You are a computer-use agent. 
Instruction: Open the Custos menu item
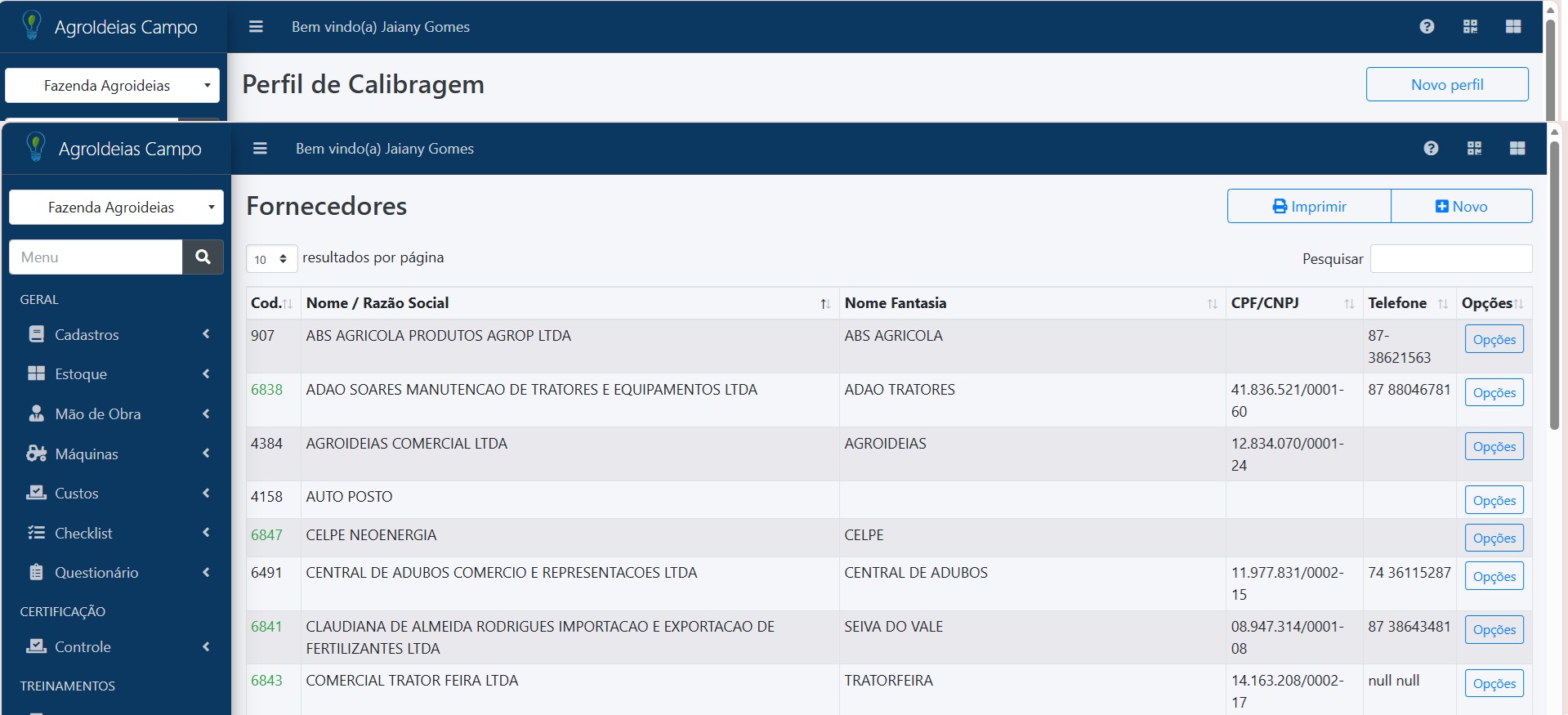(77, 493)
